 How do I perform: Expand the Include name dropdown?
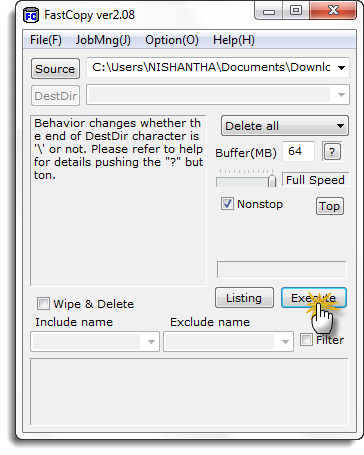pos(151,342)
